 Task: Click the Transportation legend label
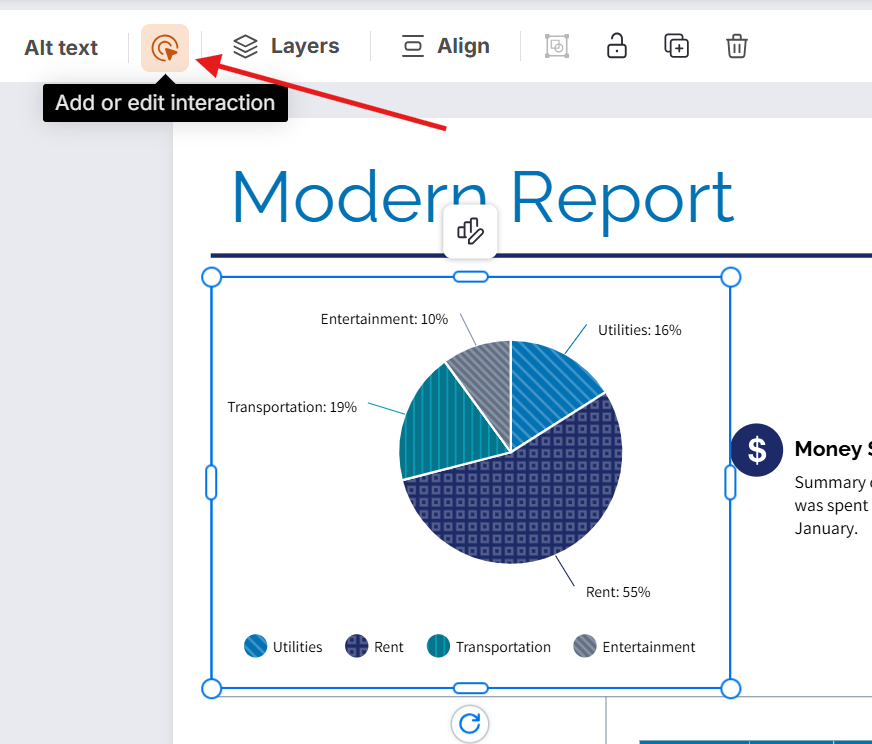tap(505, 646)
